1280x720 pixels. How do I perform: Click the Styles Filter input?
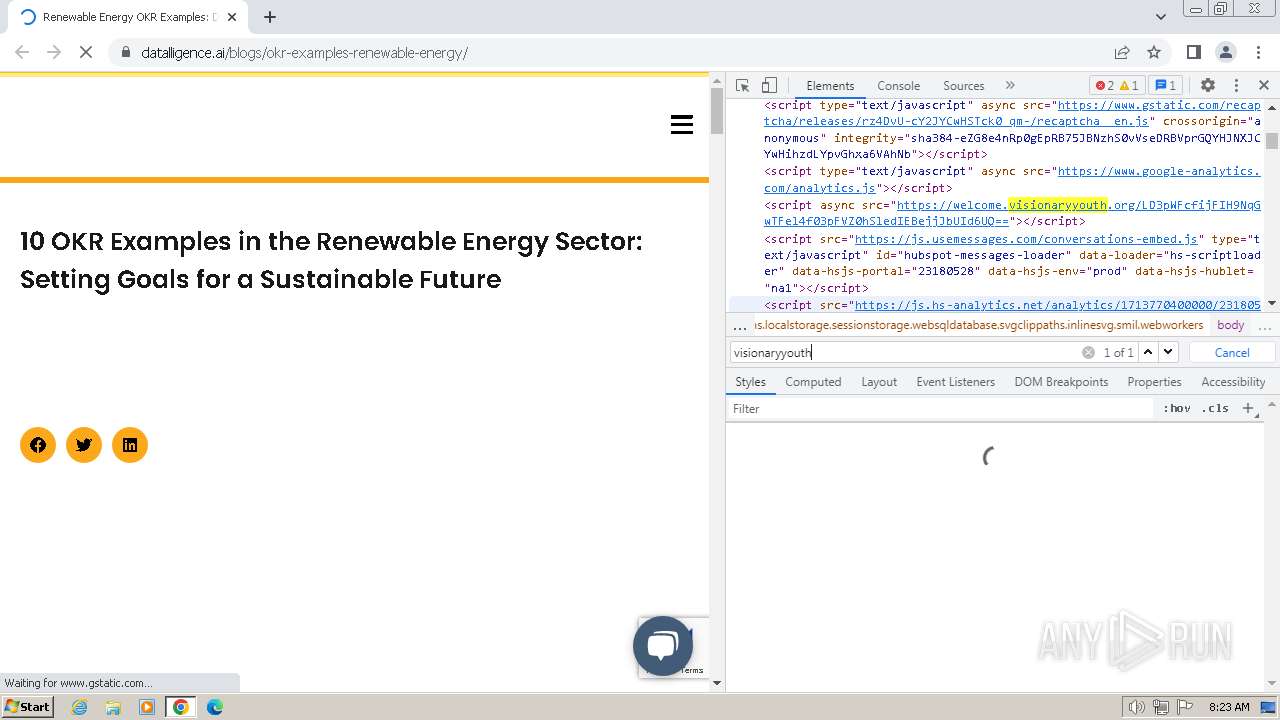940,408
